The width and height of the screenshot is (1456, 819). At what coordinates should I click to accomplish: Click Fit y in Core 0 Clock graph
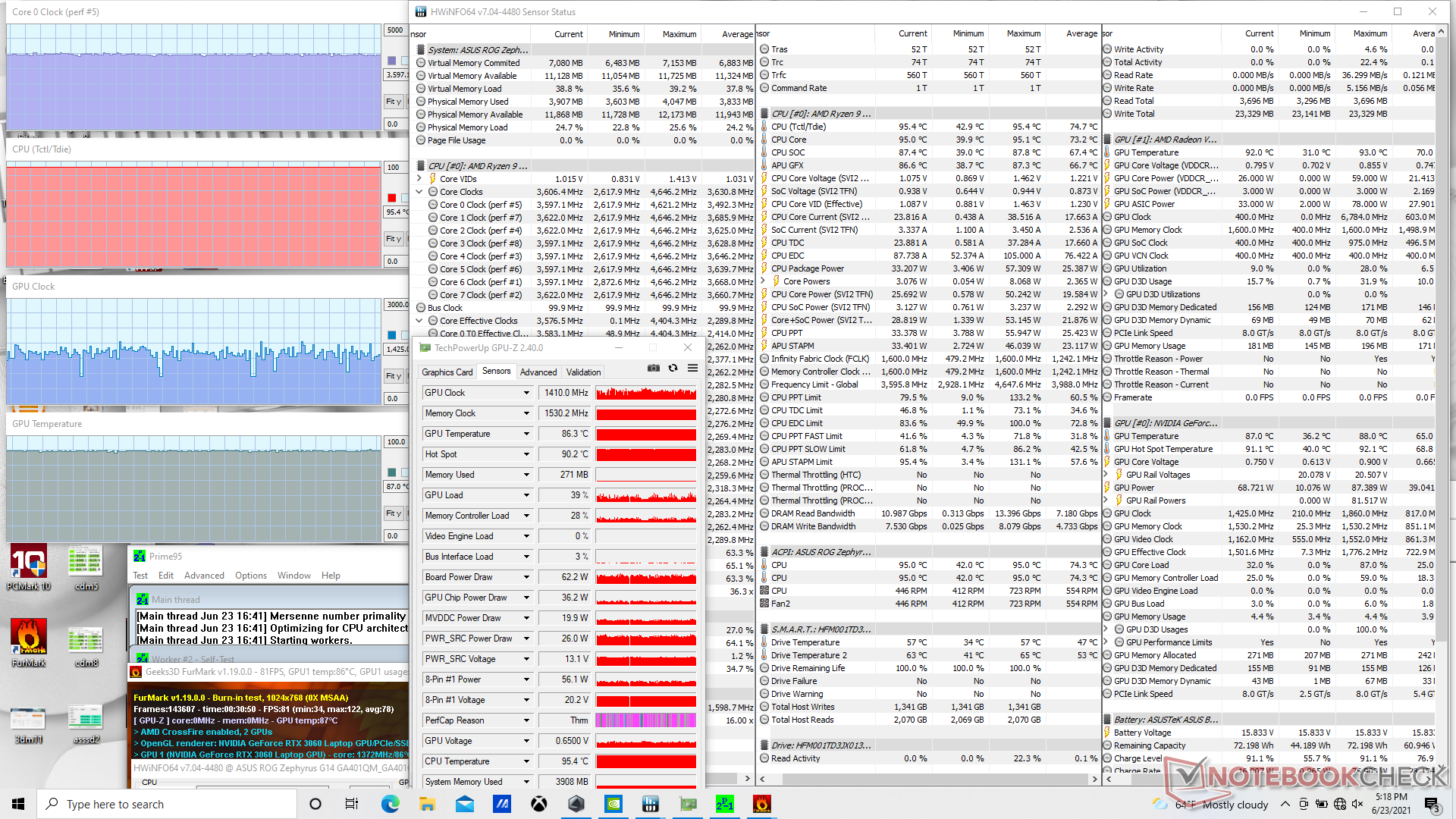click(394, 102)
